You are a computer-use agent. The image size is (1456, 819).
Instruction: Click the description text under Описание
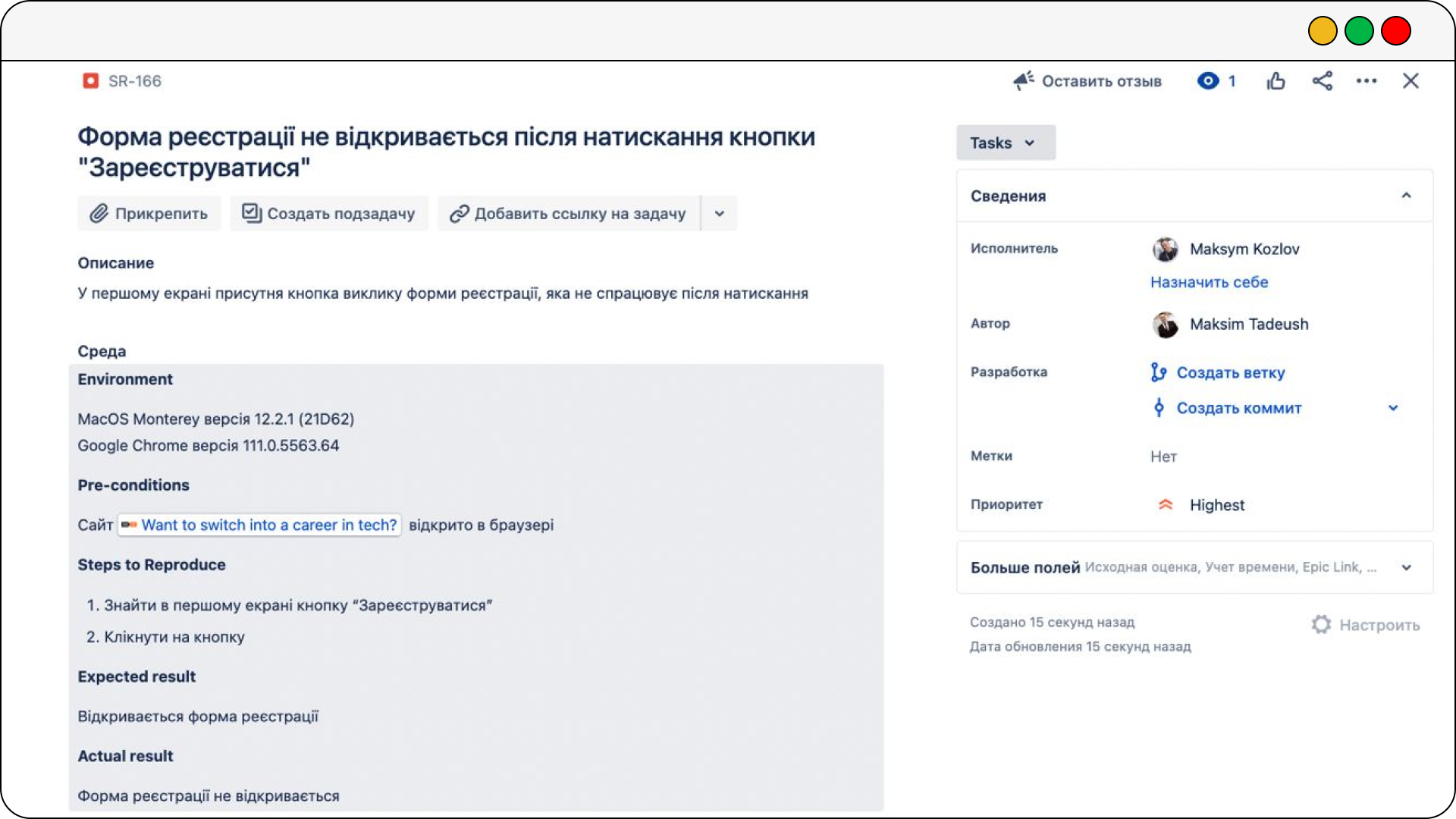(x=443, y=293)
